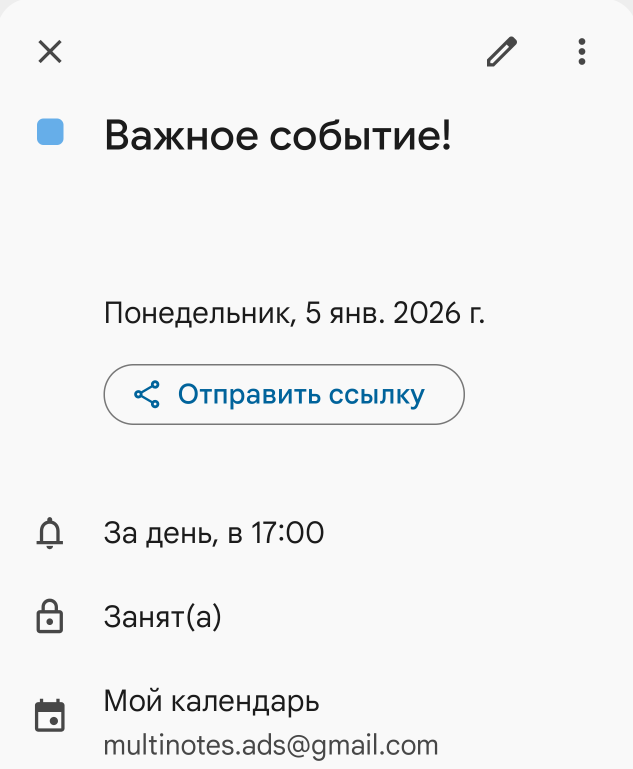Close the event details view
Screen dimensions: 633x769
point(50,52)
